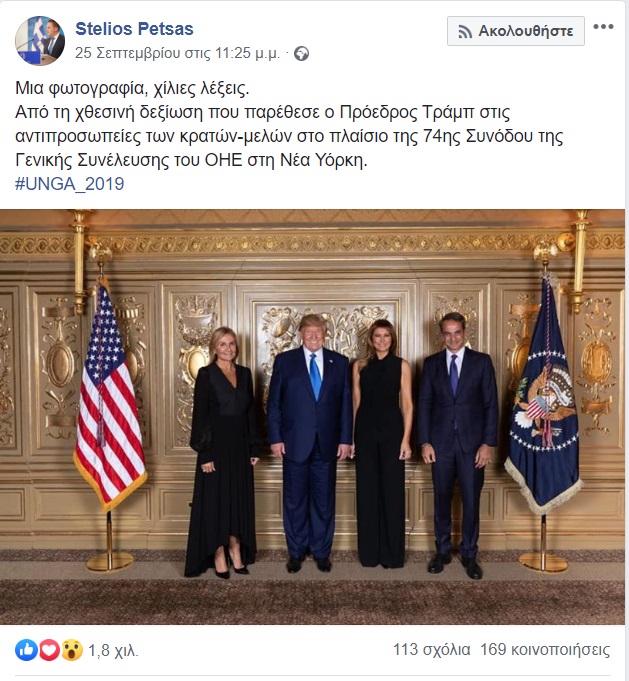629x681 pixels.
Task: Open the Stelios Petsas profile picture
Action: (40, 39)
